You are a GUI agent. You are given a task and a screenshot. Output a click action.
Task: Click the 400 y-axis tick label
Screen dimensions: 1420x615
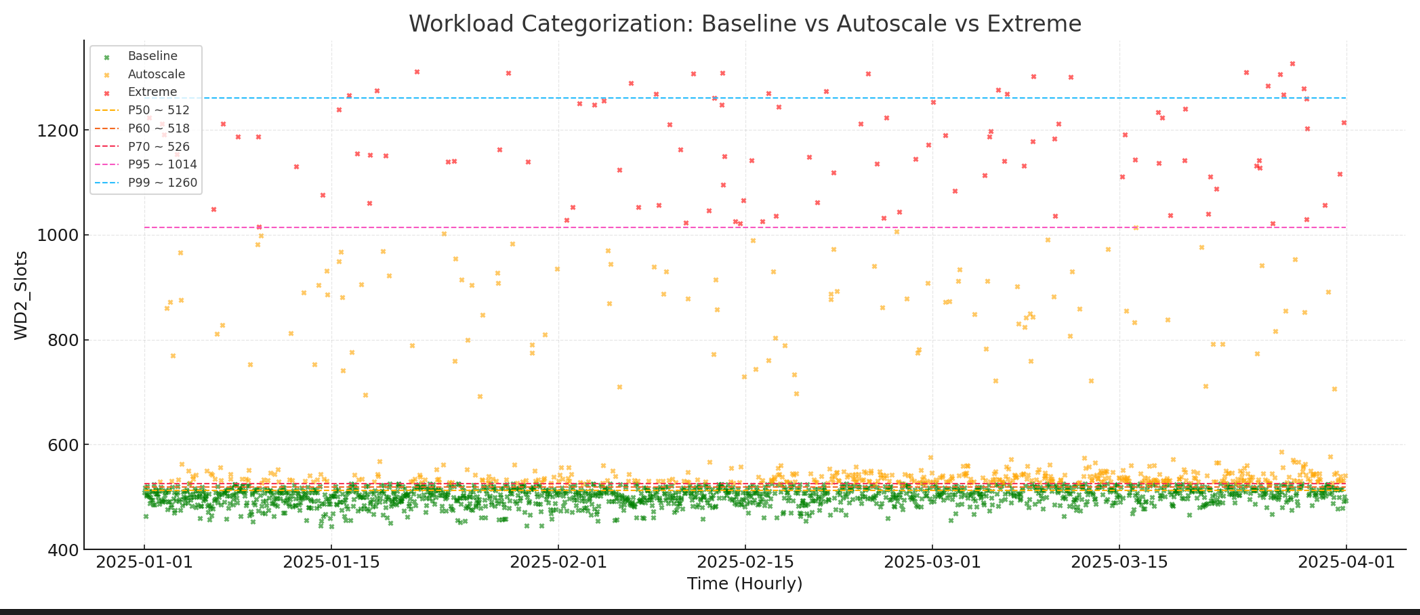62,550
